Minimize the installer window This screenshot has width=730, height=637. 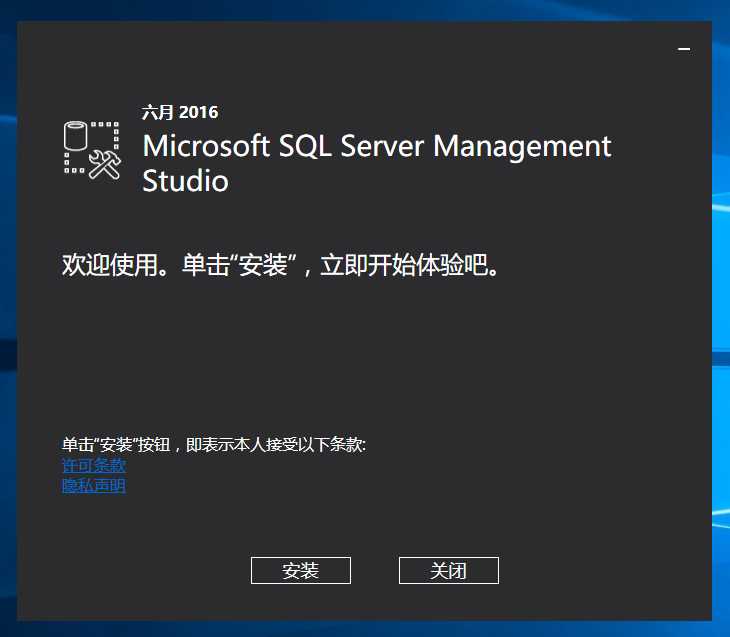684,49
